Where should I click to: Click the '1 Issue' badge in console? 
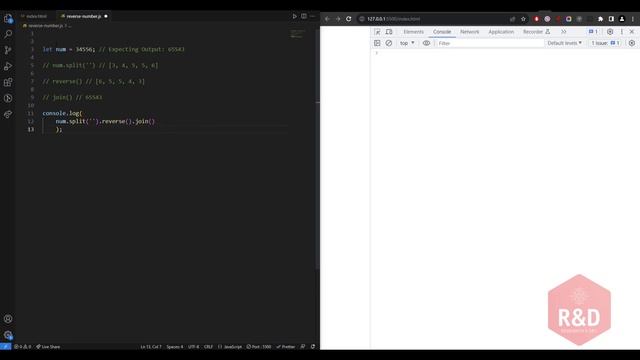606,43
